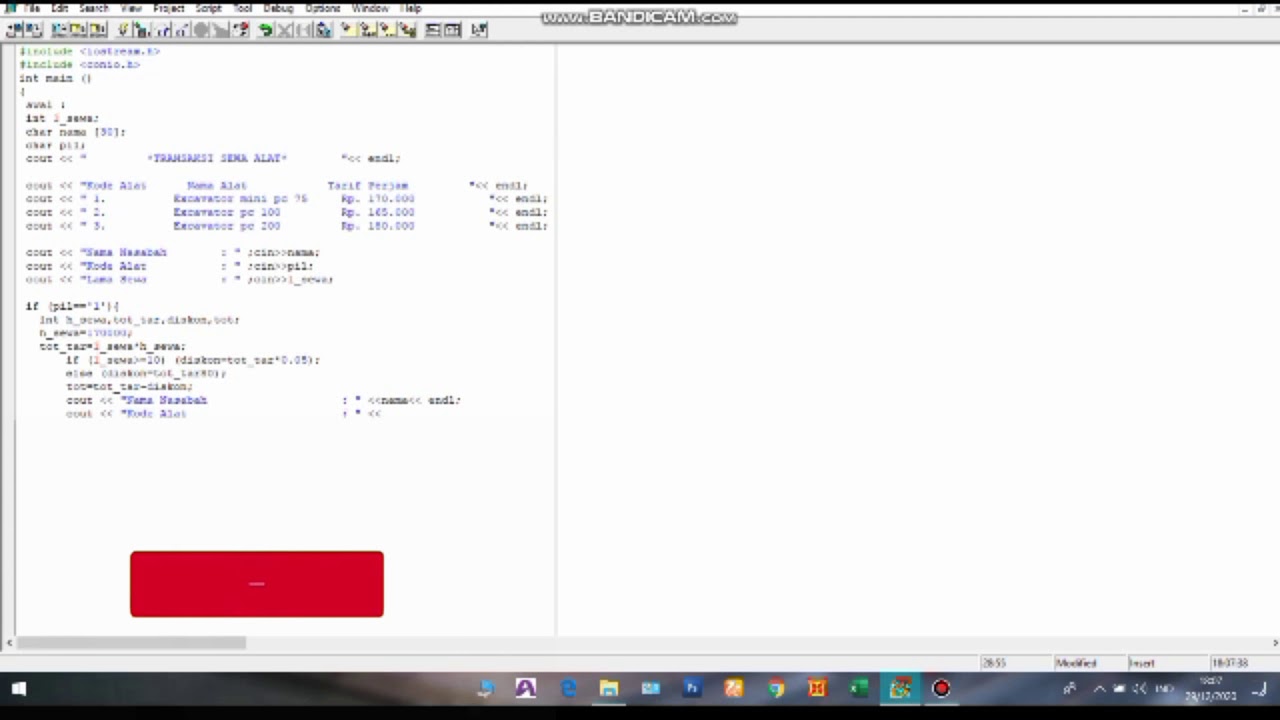This screenshot has width=1280, height=720.
Task: Click the "Excavator pc 100" code line
Action: click(287, 212)
